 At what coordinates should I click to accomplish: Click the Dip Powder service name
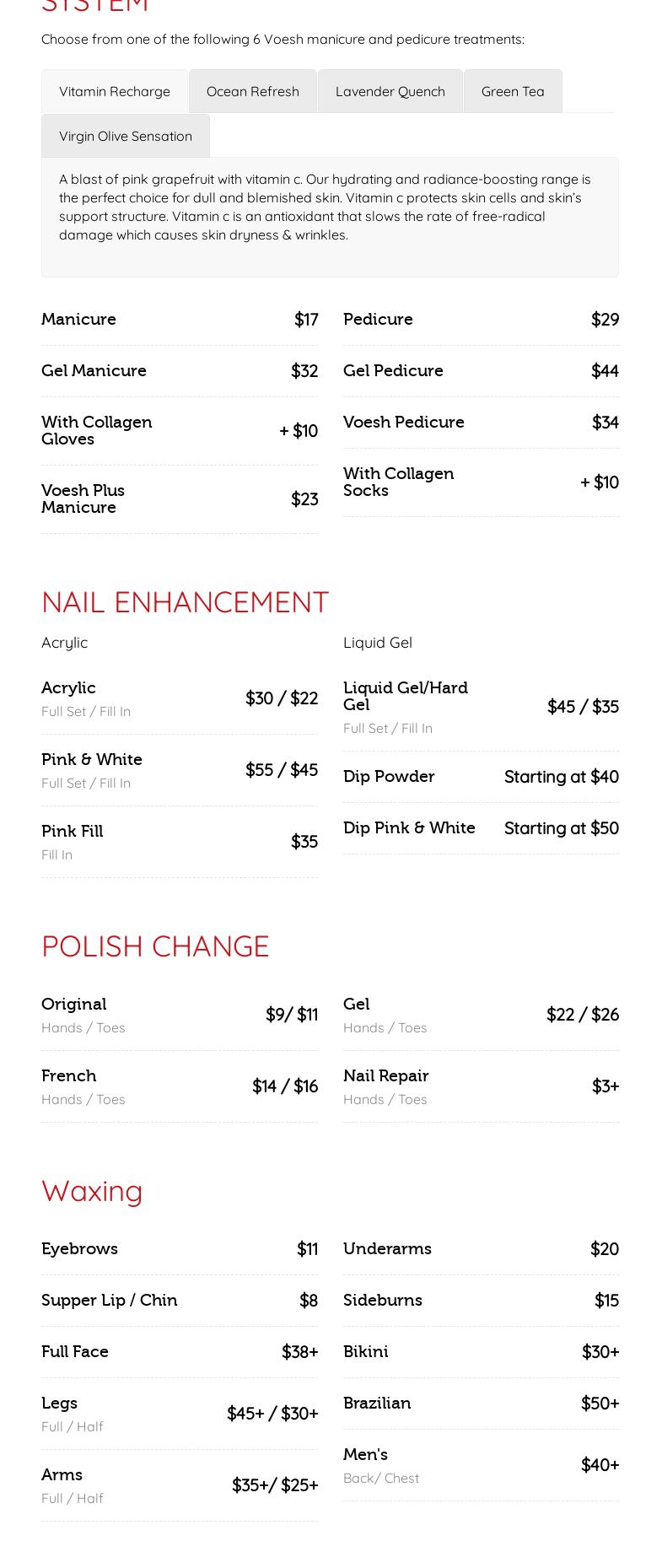pyautogui.click(x=389, y=776)
